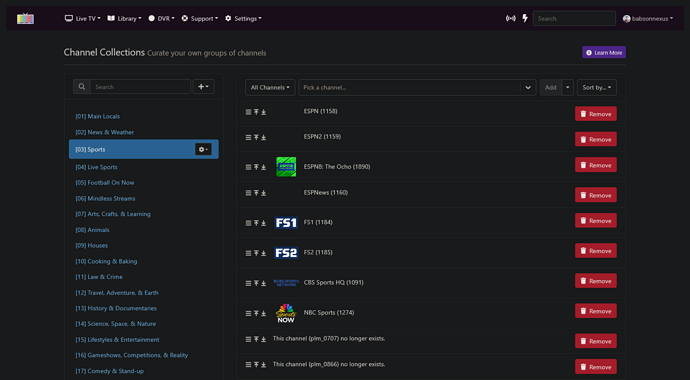
Task: Open the [11] Law & Crime collection
Action: coord(99,277)
